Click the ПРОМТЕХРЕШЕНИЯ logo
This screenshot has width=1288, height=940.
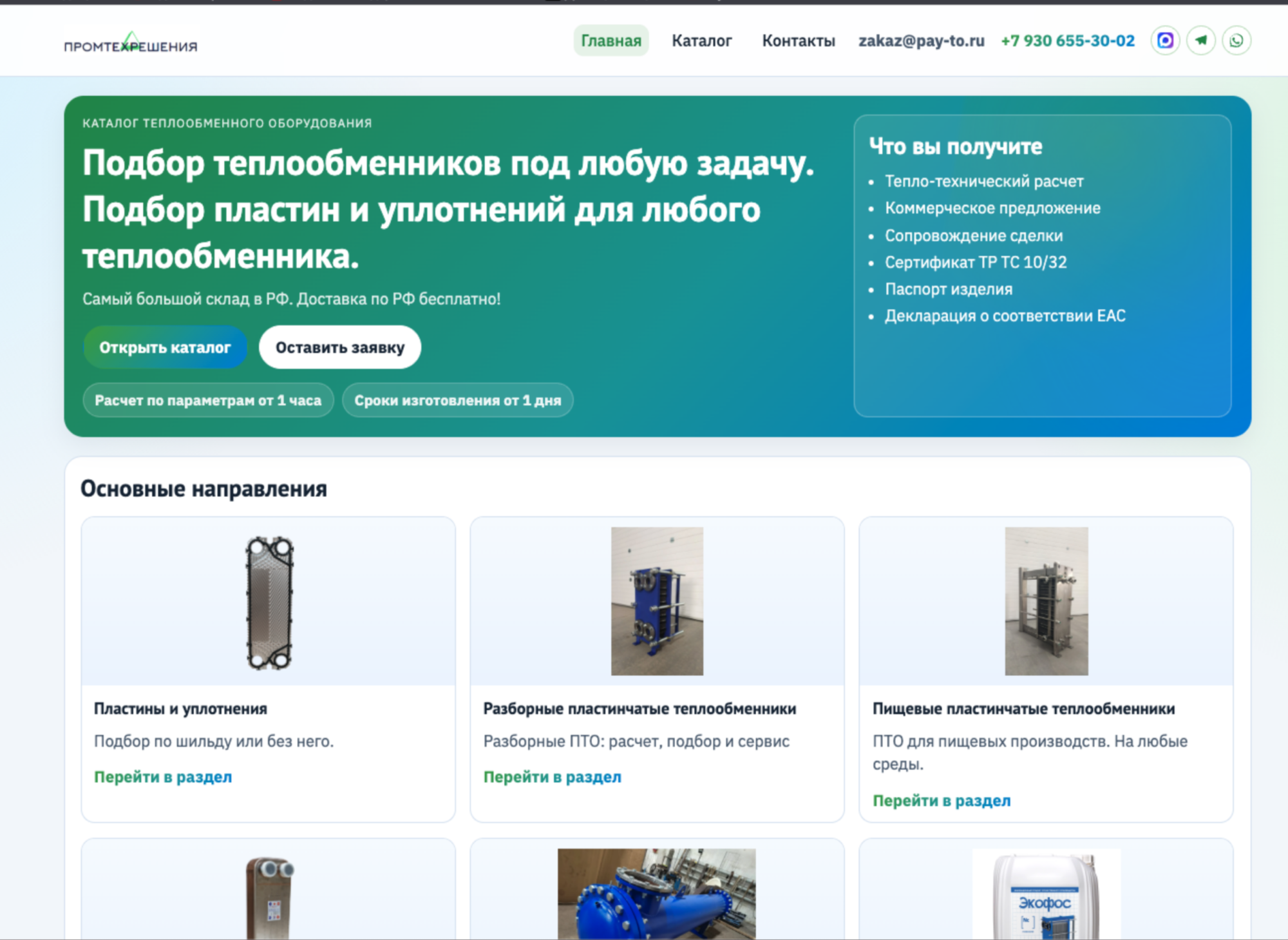click(131, 44)
